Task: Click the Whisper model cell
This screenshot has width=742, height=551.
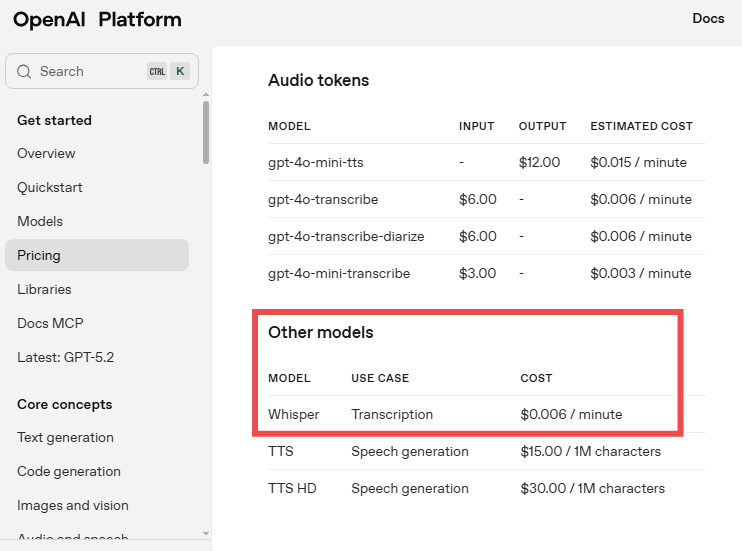Action: (x=294, y=414)
